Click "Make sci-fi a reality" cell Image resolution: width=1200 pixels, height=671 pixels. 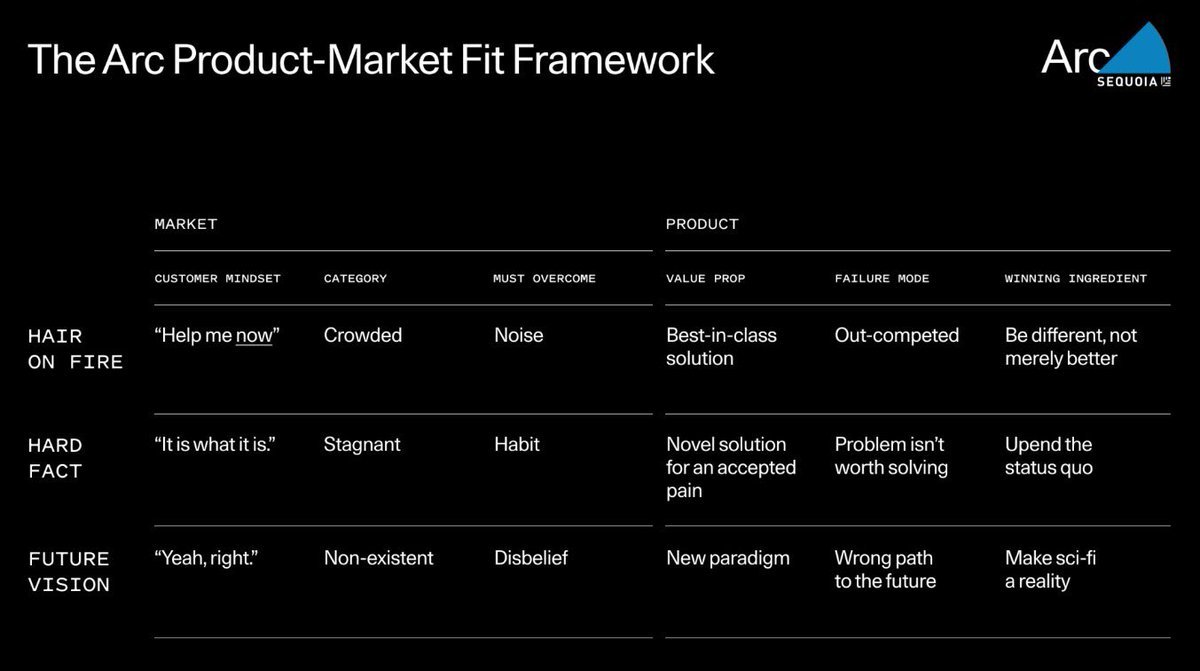tap(1050, 569)
